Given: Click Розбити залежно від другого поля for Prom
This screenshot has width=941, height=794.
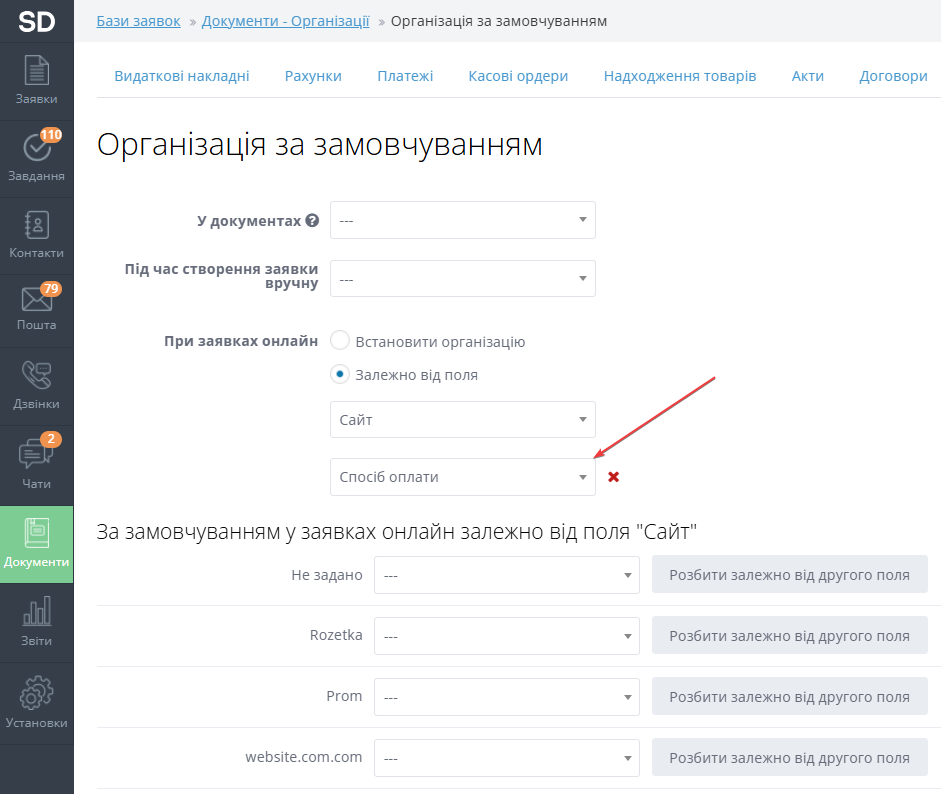Looking at the screenshot, I should (789, 697).
